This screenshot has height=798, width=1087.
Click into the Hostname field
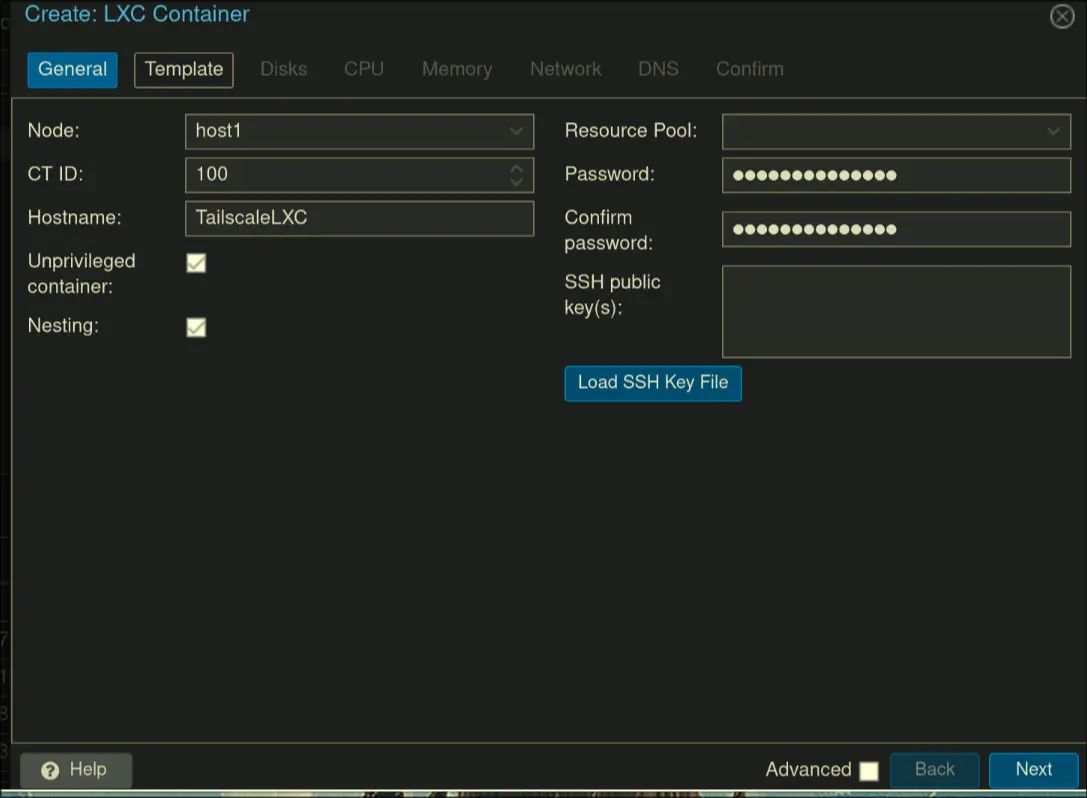pos(359,218)
